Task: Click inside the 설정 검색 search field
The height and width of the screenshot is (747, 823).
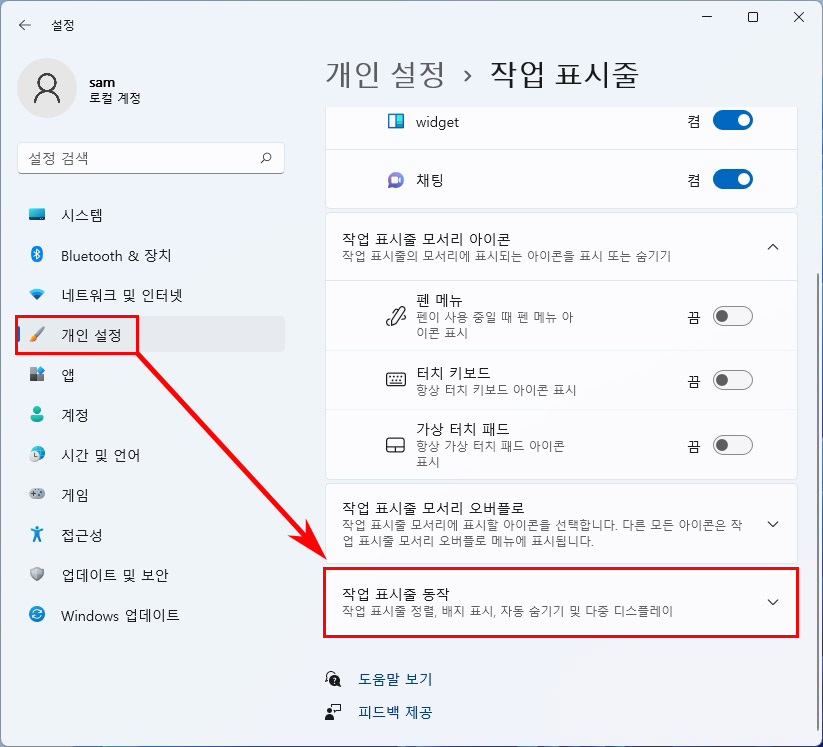Action: click(150, 158)
